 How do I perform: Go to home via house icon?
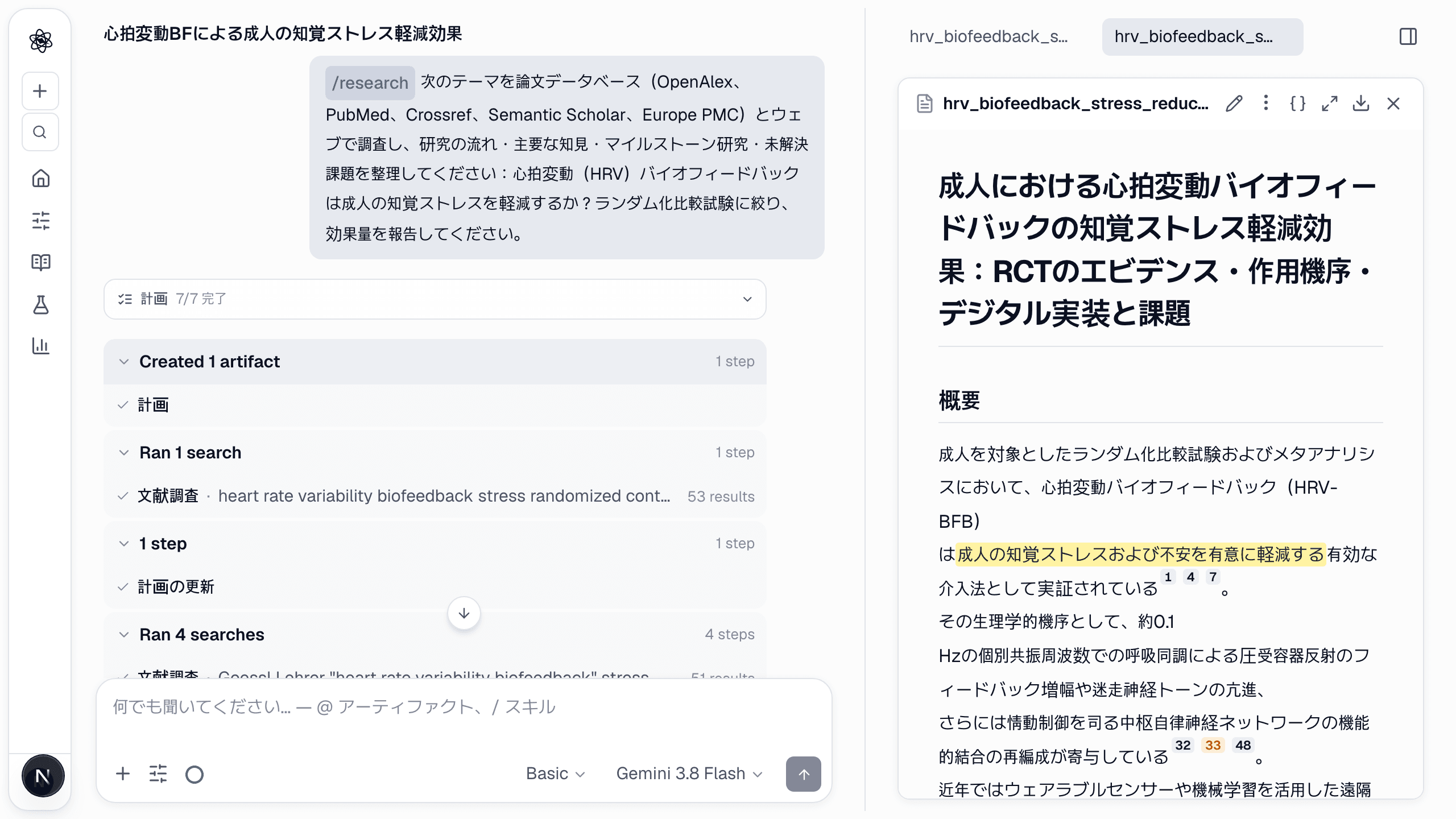(x=40, y=179)
